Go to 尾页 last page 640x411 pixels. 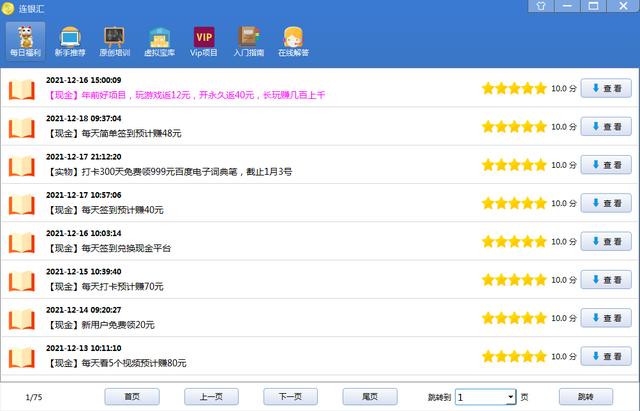[369, 397]
